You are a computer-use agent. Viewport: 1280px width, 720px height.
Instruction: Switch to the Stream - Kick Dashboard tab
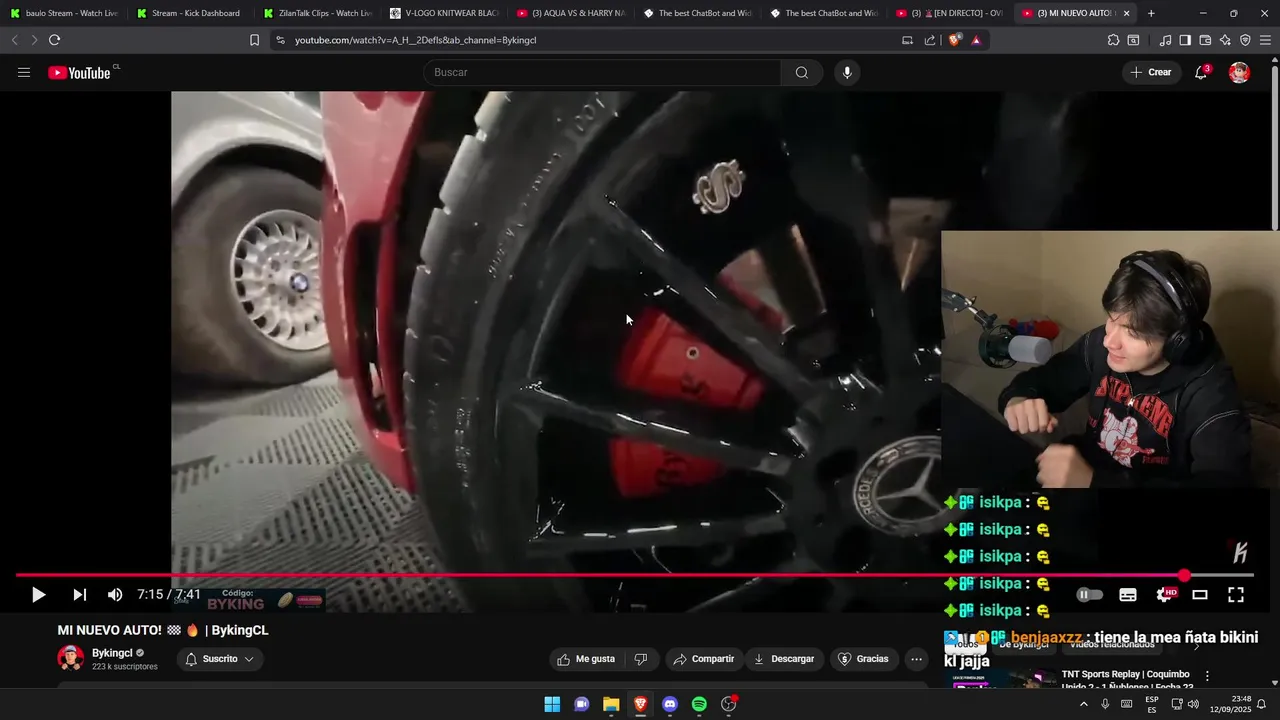tap(190, 13)
